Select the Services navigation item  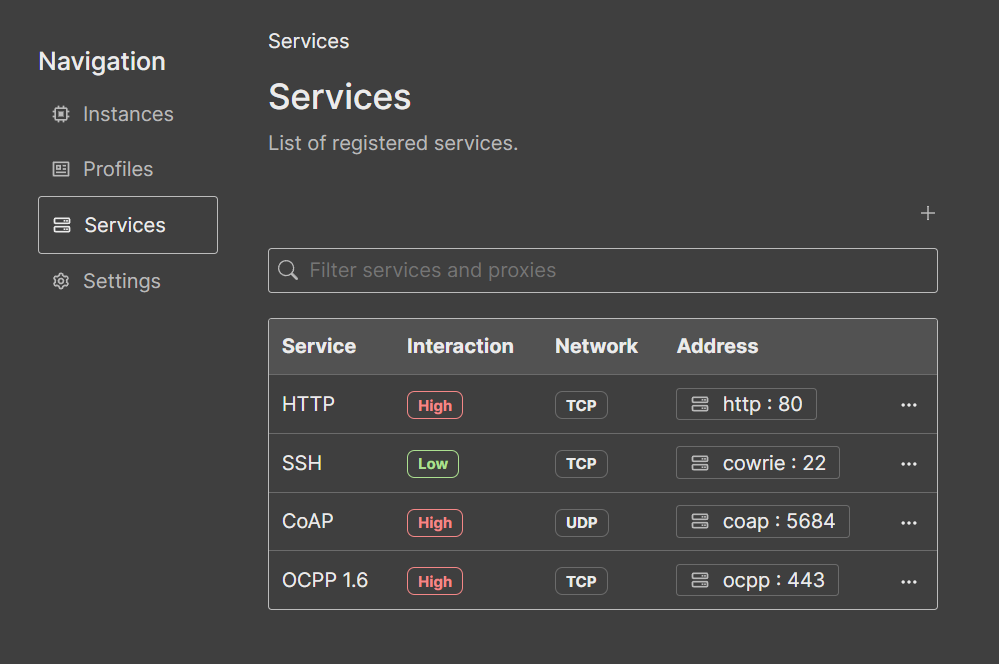127,225
